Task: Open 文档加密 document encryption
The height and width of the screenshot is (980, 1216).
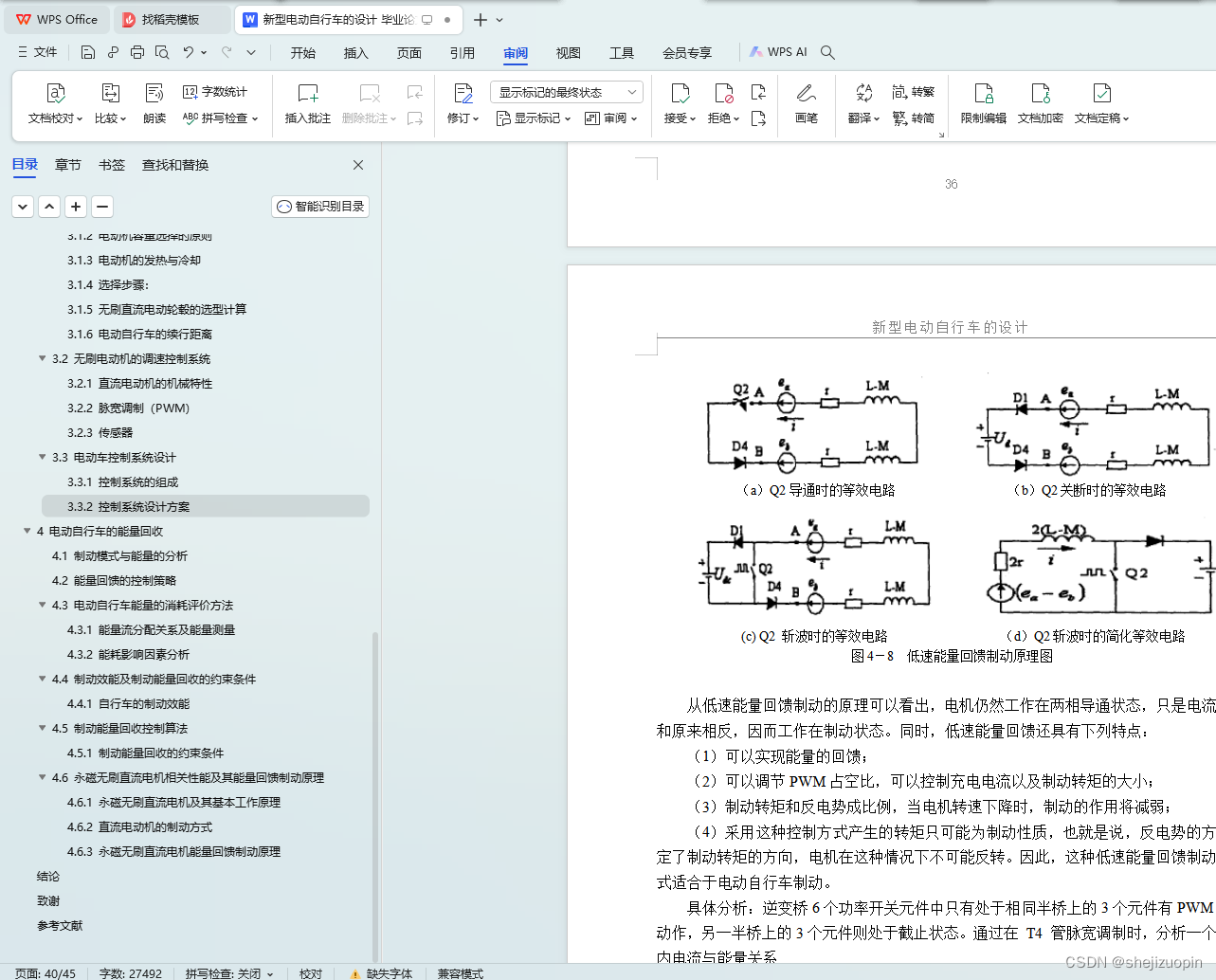Action: pos(1041,103)
